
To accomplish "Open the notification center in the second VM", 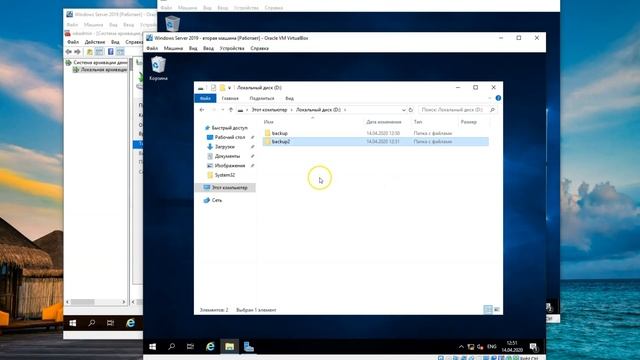I will click(533, 347).
